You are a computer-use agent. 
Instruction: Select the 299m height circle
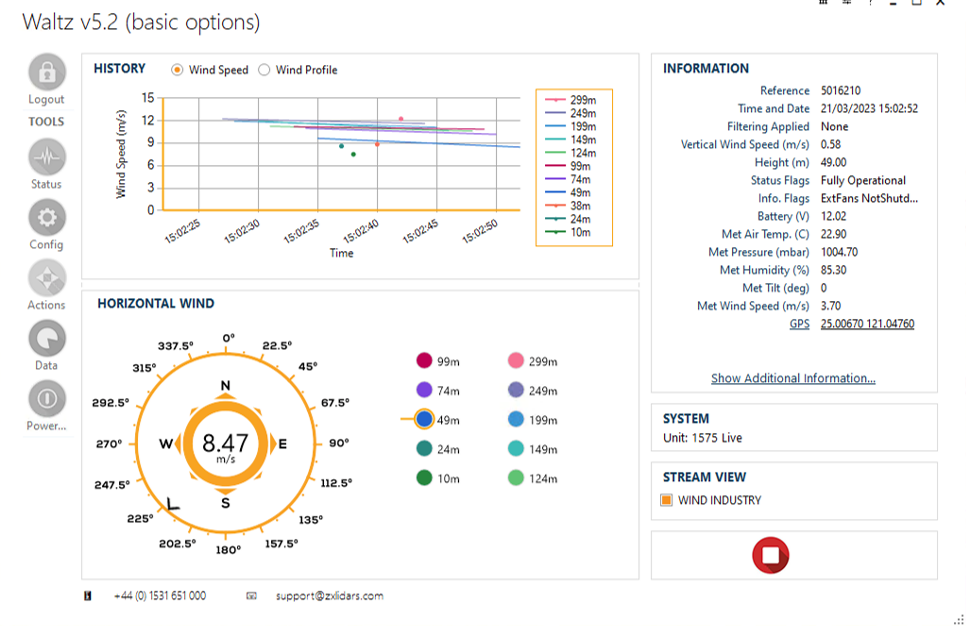(516, 361)
